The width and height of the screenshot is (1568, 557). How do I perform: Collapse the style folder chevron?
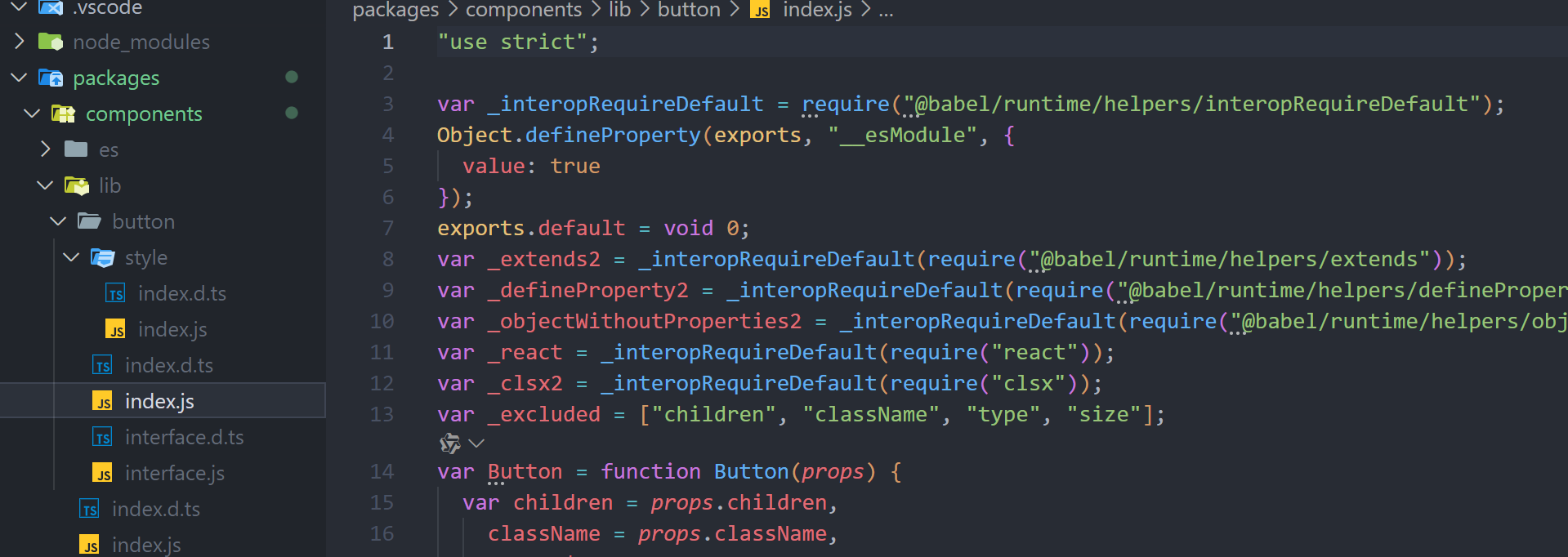(71, 257)
